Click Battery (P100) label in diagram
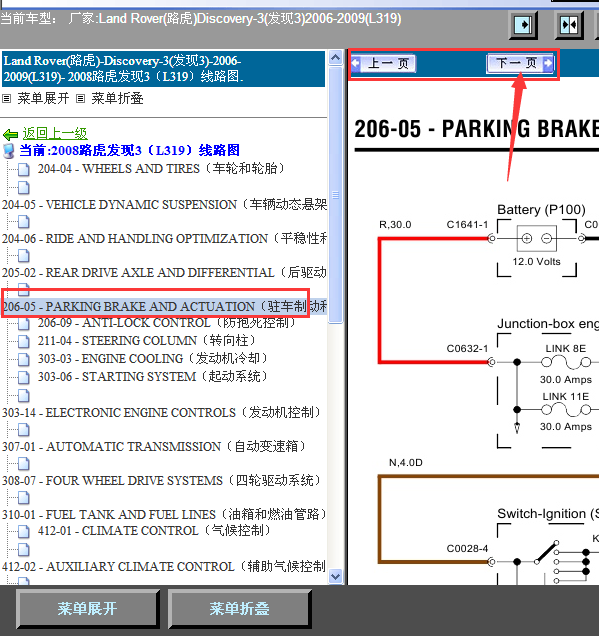The width and height of the screenshot is (599, 636). [x=541, y=210]
